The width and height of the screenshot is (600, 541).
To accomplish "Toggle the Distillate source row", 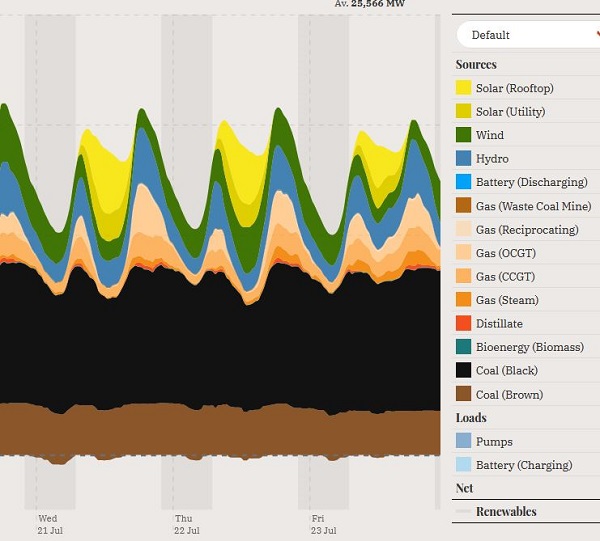I will point(498,324).
